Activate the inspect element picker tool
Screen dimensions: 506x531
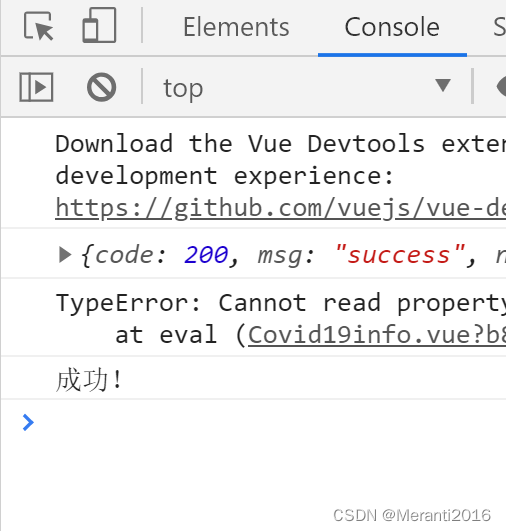(x=38, y=26)
